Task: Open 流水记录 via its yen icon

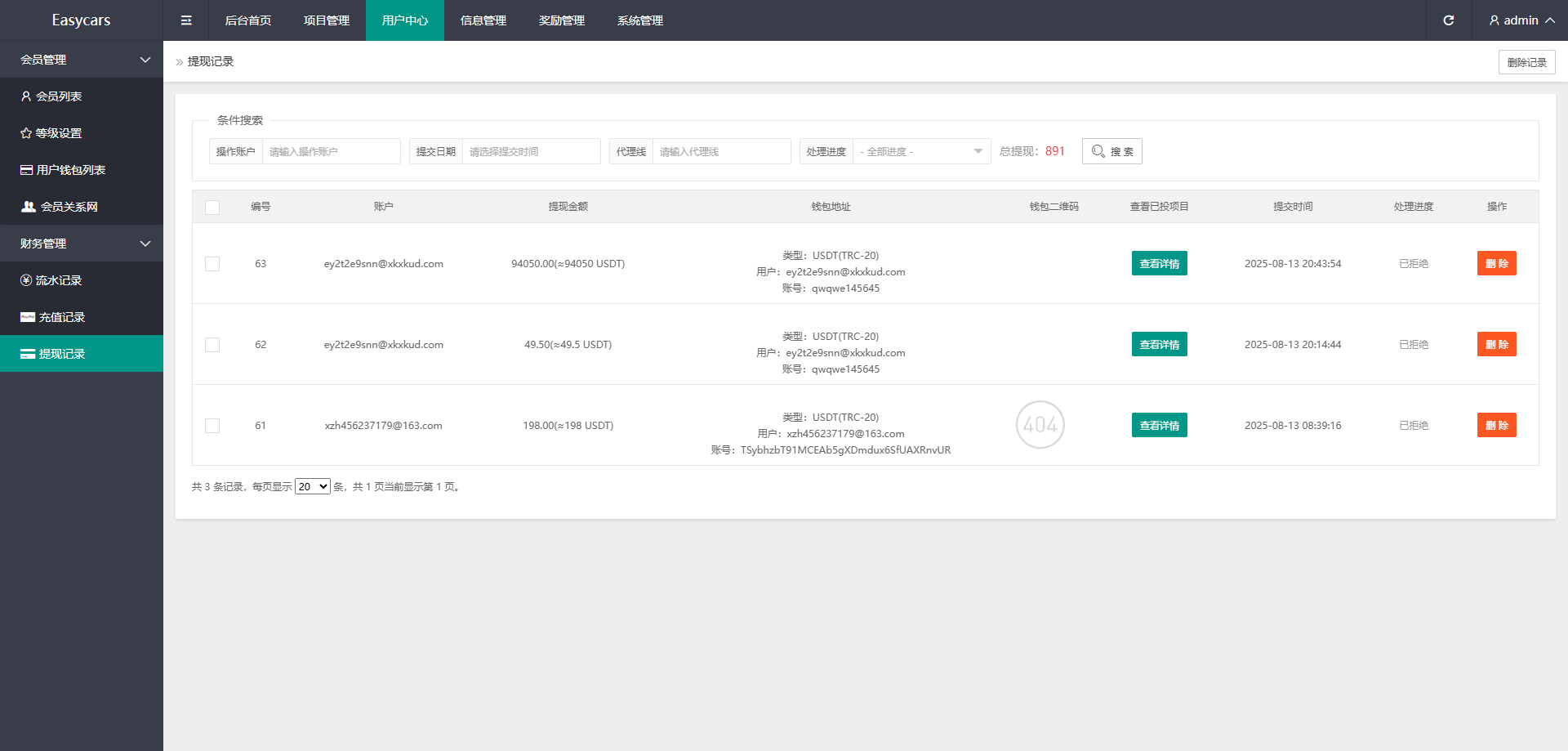Action: 26,280
